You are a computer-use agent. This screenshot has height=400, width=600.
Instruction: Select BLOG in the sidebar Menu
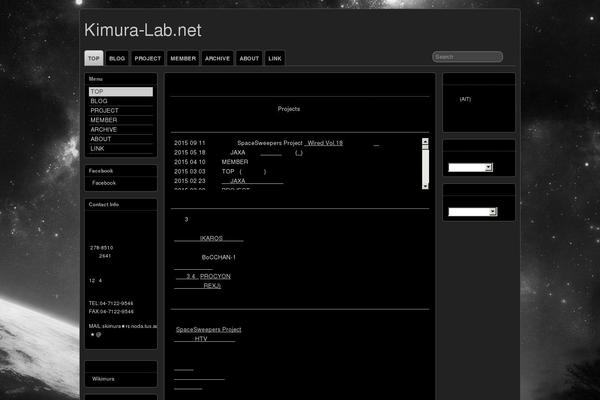point(121,101)
